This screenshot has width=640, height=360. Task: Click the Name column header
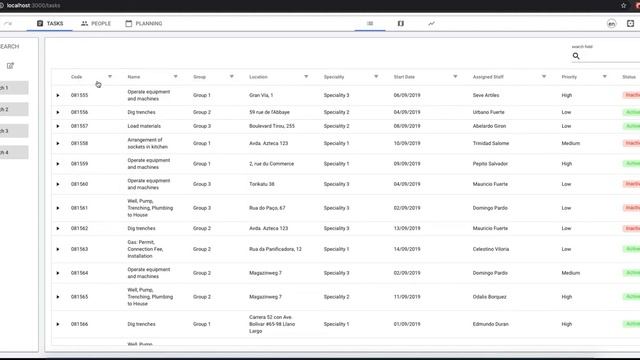point(133,77)
